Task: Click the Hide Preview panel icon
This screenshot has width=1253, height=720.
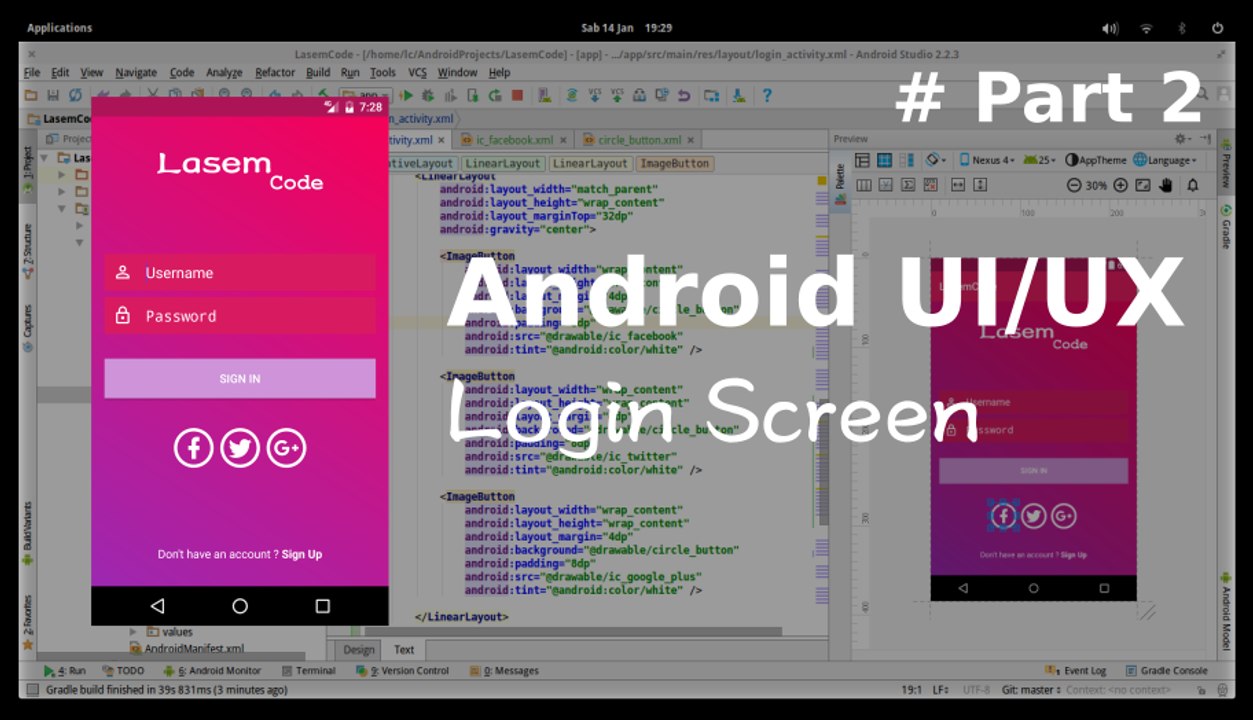Action: pyautogui.click(x=1205, y=139)
